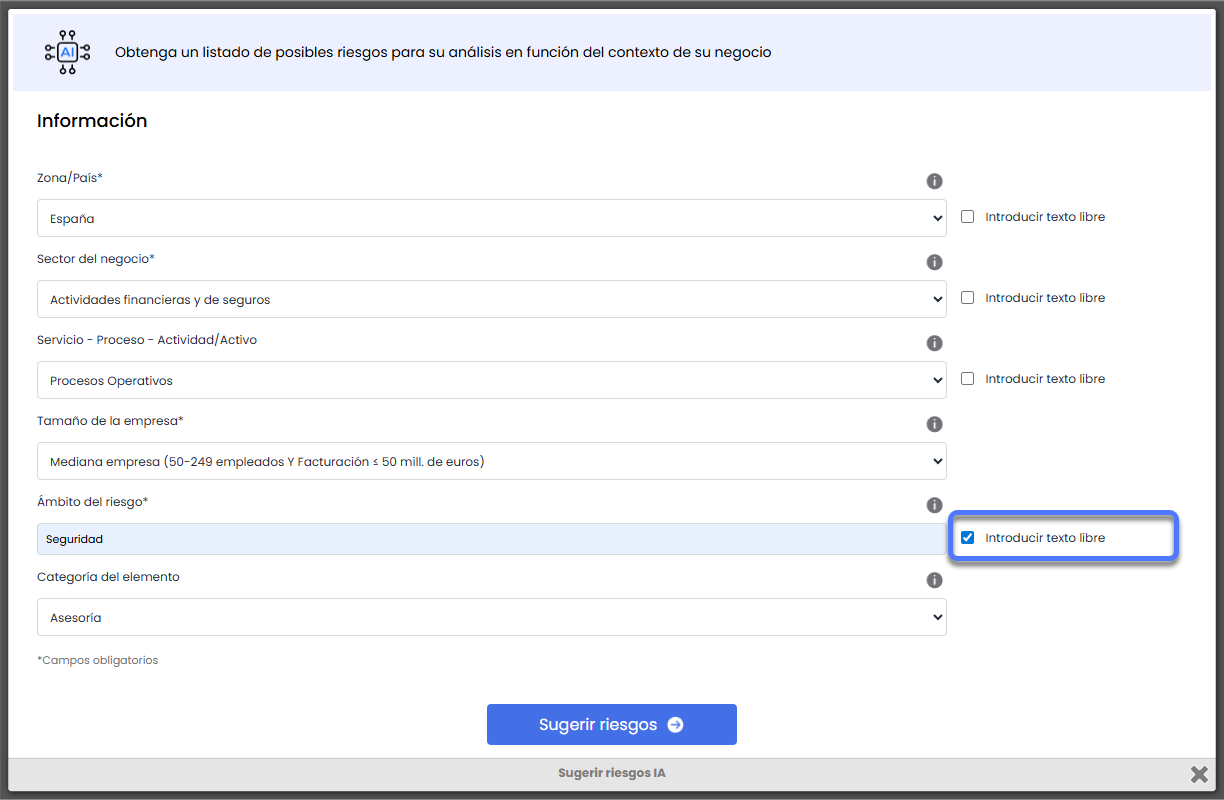Viewport: 1224px width, 800px height.
Task: Click the AI chip icon in header
Action: 67,52
